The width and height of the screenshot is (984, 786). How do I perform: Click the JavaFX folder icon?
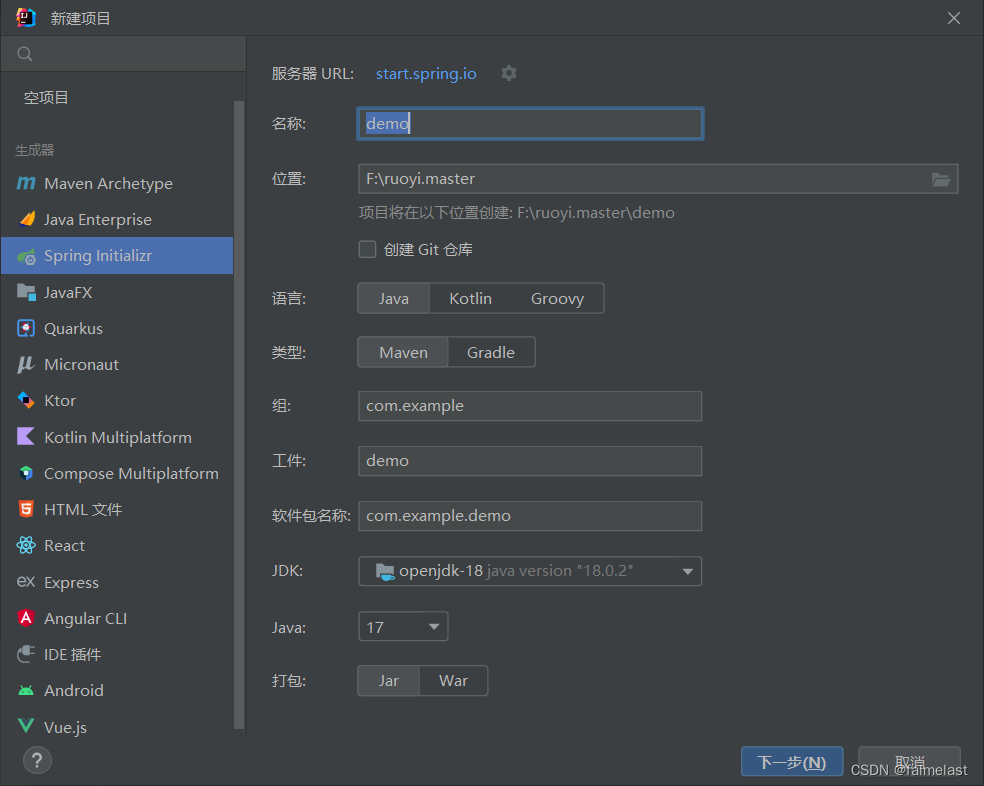click(26, 292)
